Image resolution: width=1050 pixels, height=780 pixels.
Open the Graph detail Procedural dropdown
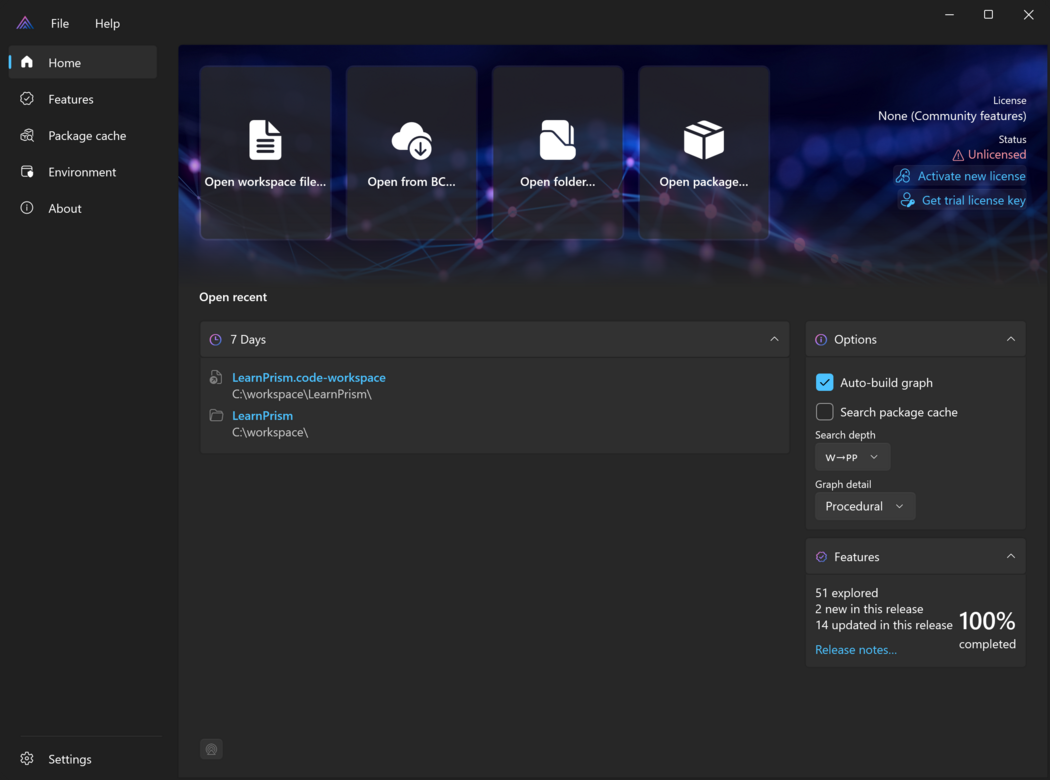[x=865, y=506]
